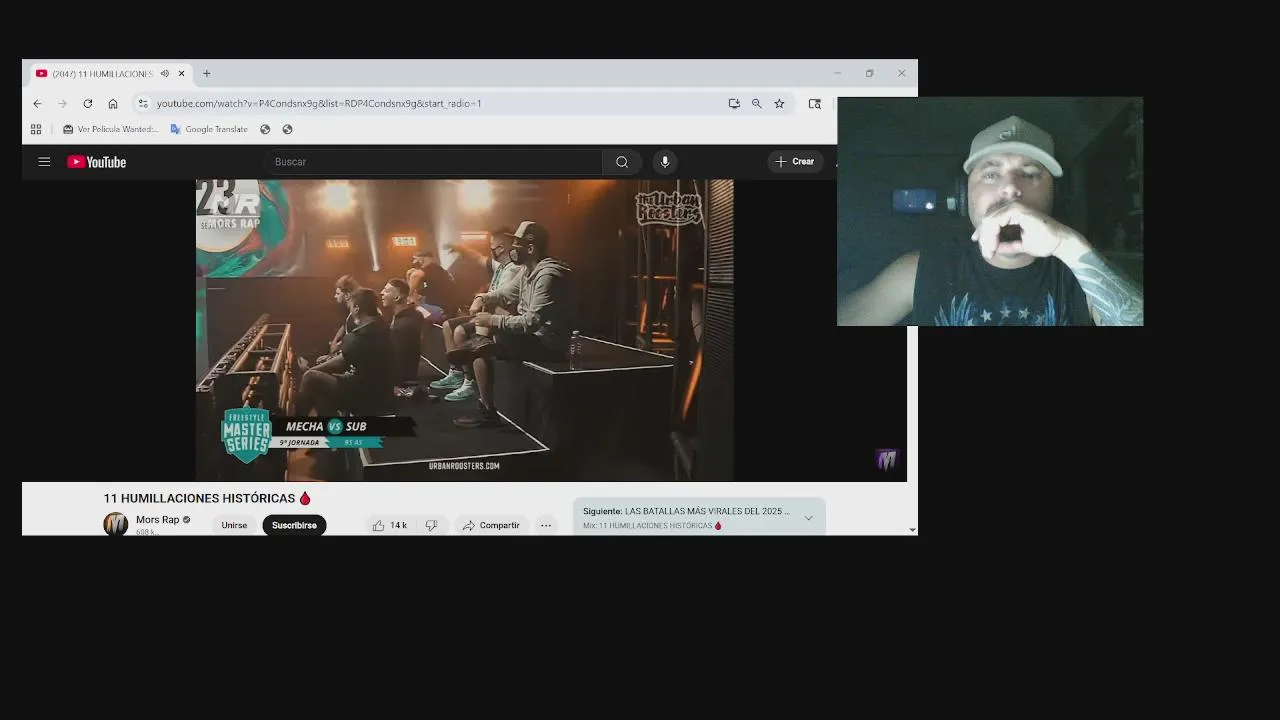Viewport: 1280px width, 720px height.
Task: Mute tab via speaker icon
Action: pos(165,73)
